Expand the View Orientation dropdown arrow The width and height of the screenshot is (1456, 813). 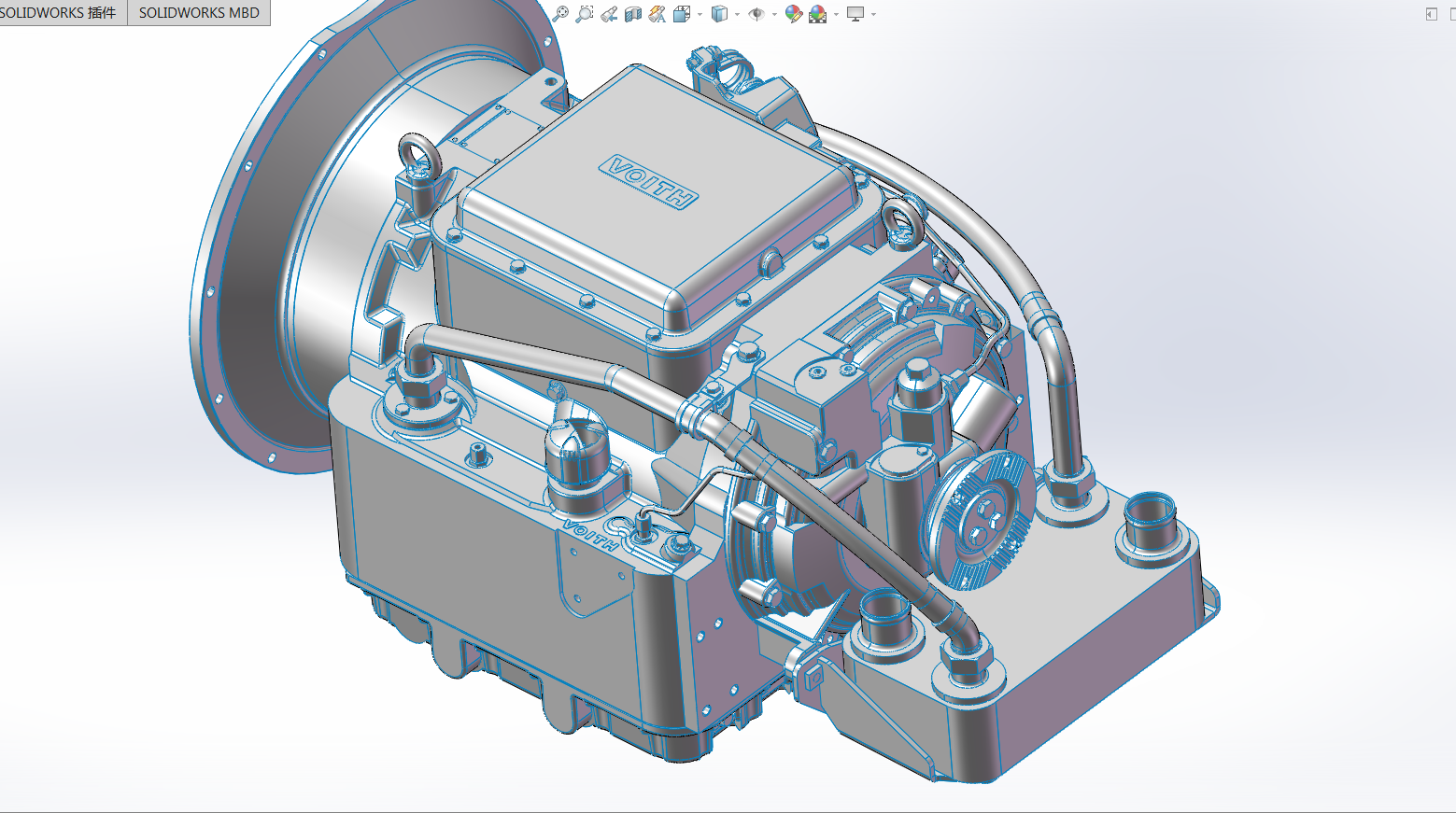(x=700, y=14)
